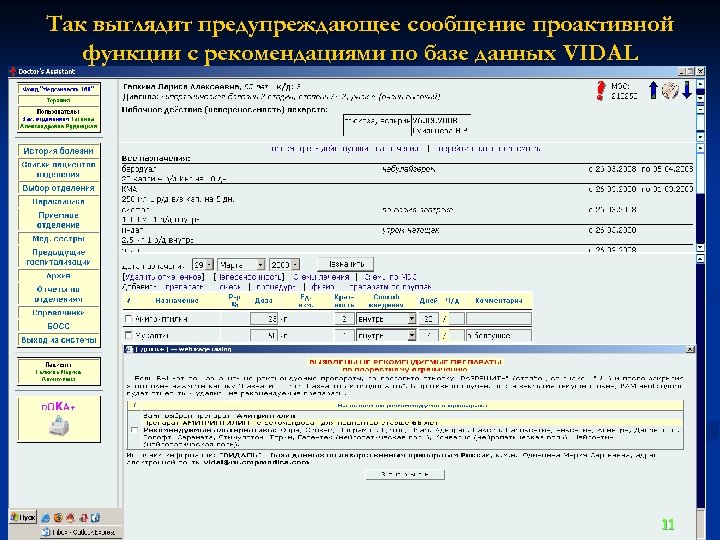Click the second bracketed link under the date row
Viewport: 720px width, 540px height.
tap(249, 277)
